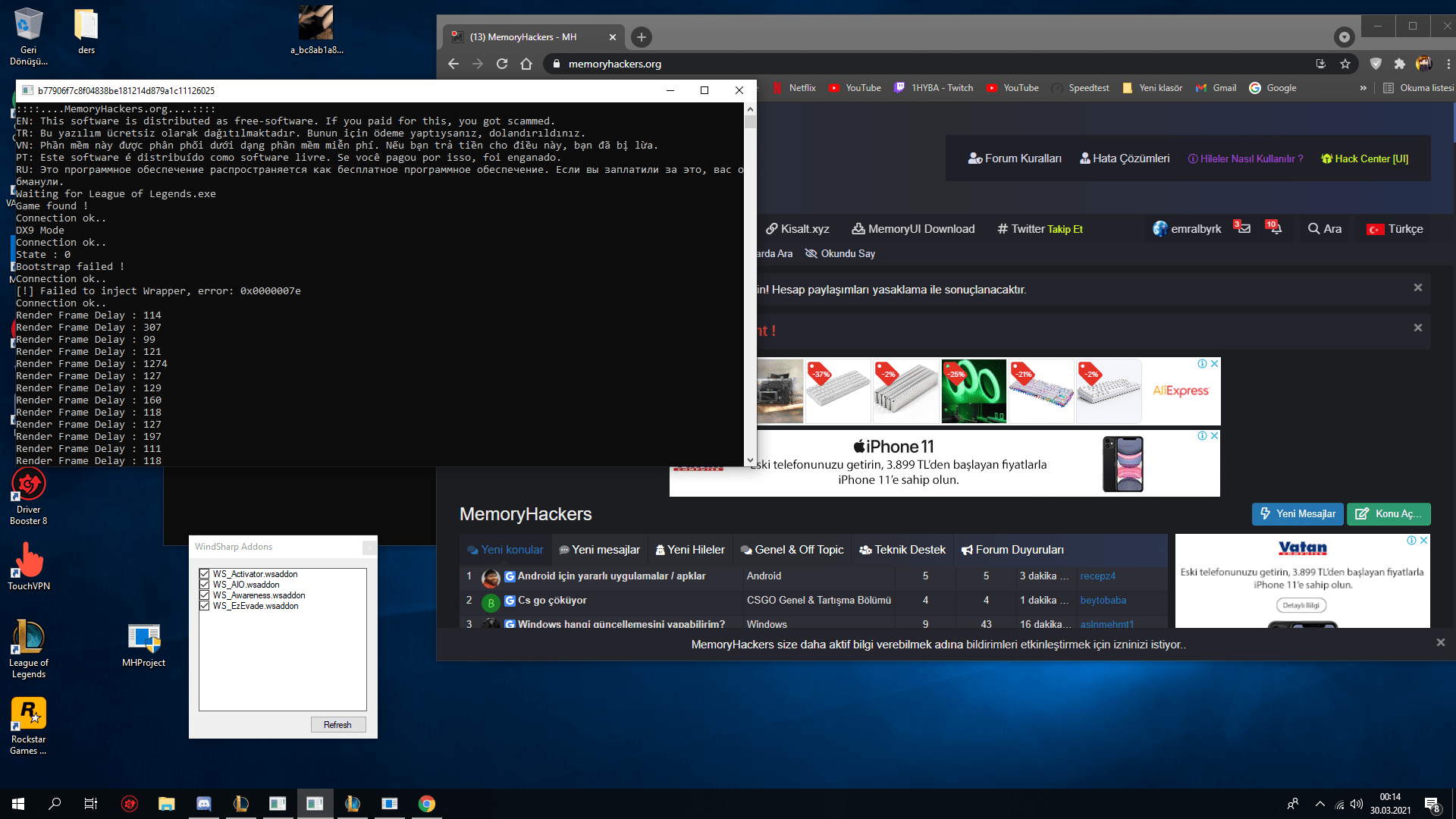Switch to the Genel & Off Topic tab

coord(792,550)
